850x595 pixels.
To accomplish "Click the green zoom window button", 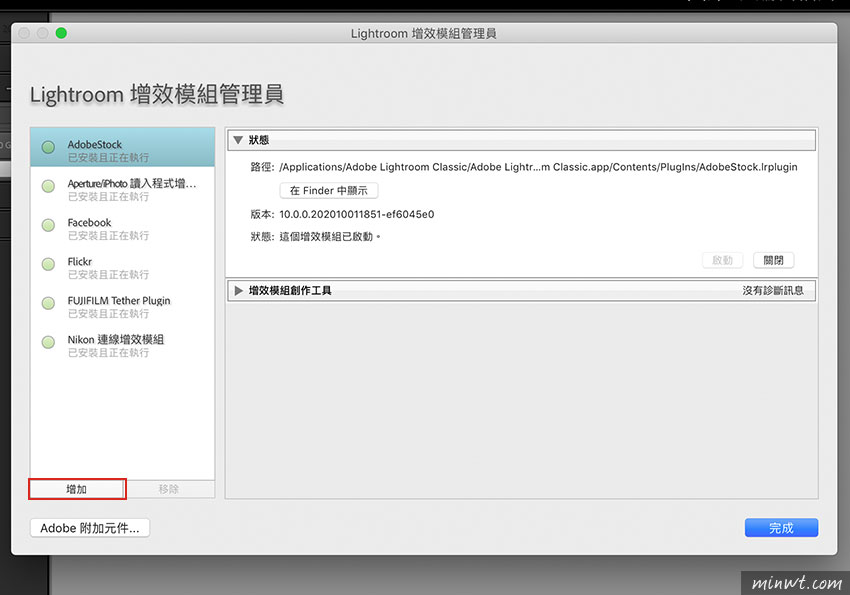I will pos(61,33).
